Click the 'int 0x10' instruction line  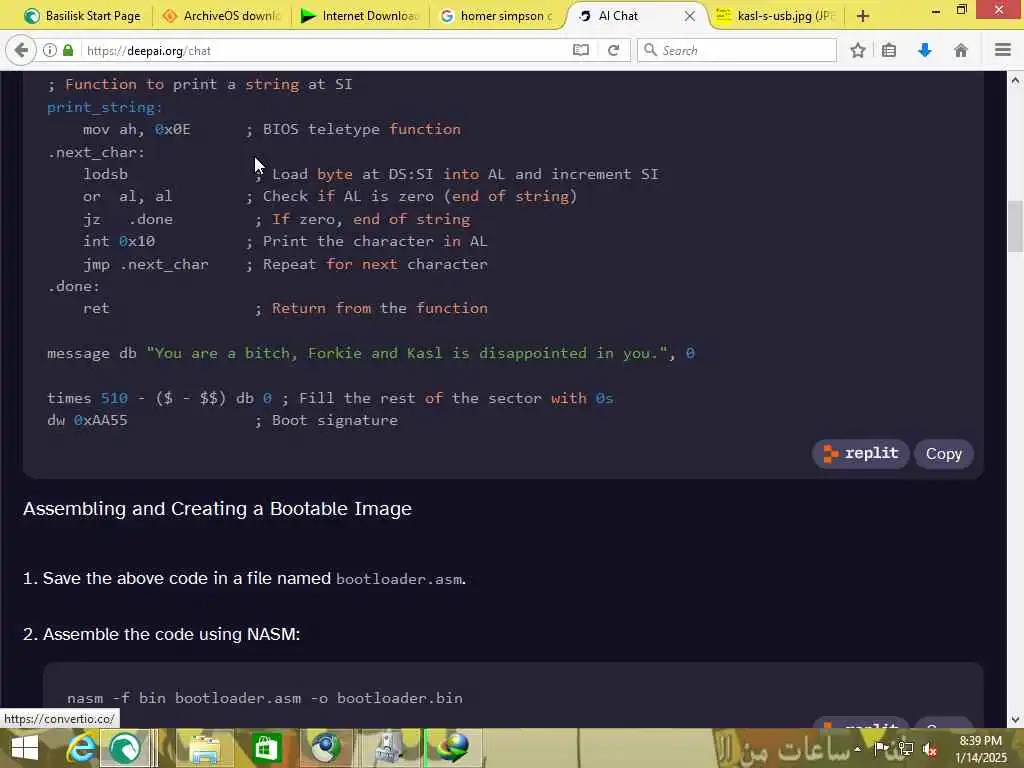pos(285,242)
